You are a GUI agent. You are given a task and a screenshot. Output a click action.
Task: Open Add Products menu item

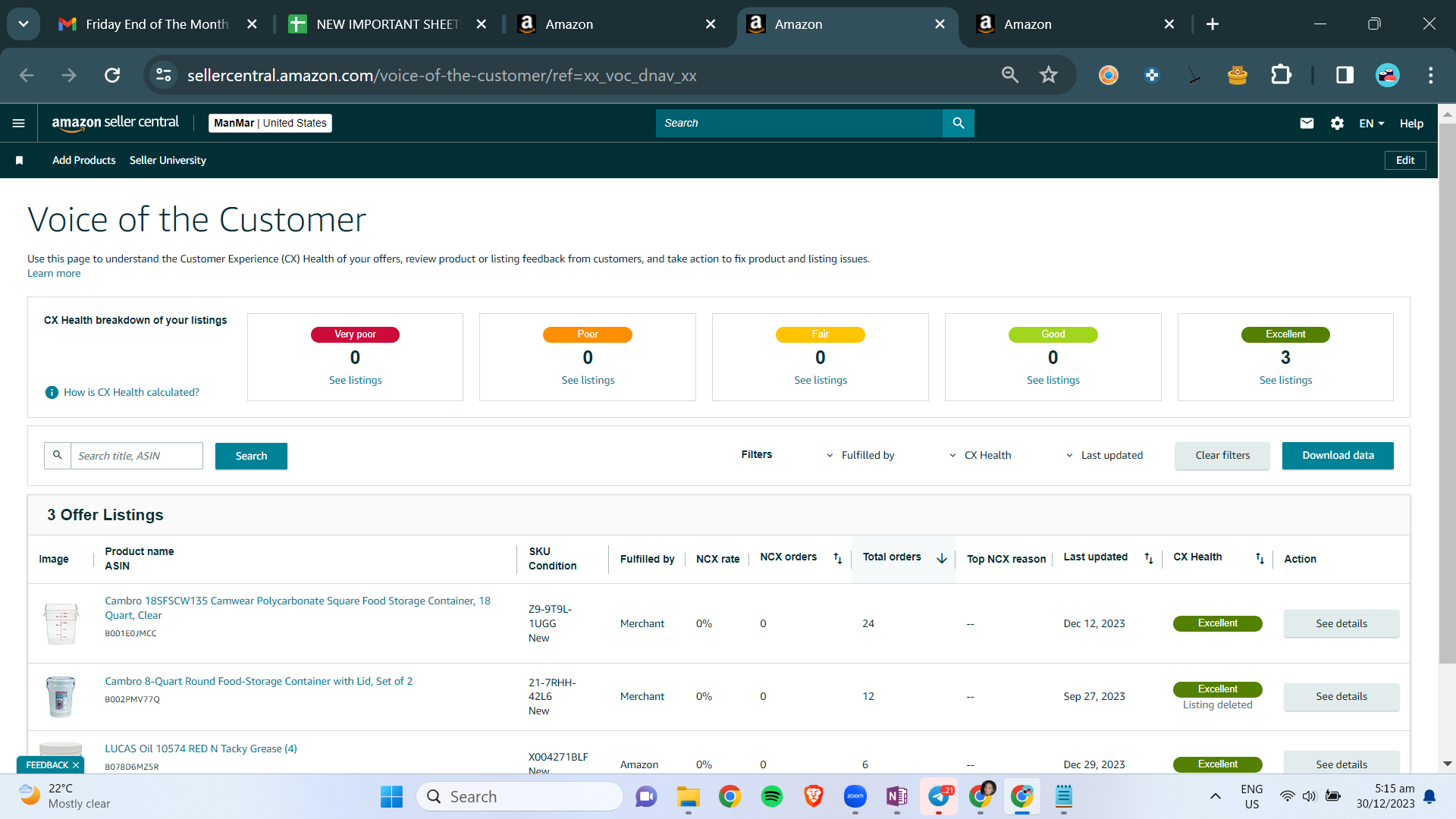pos(83,160)
